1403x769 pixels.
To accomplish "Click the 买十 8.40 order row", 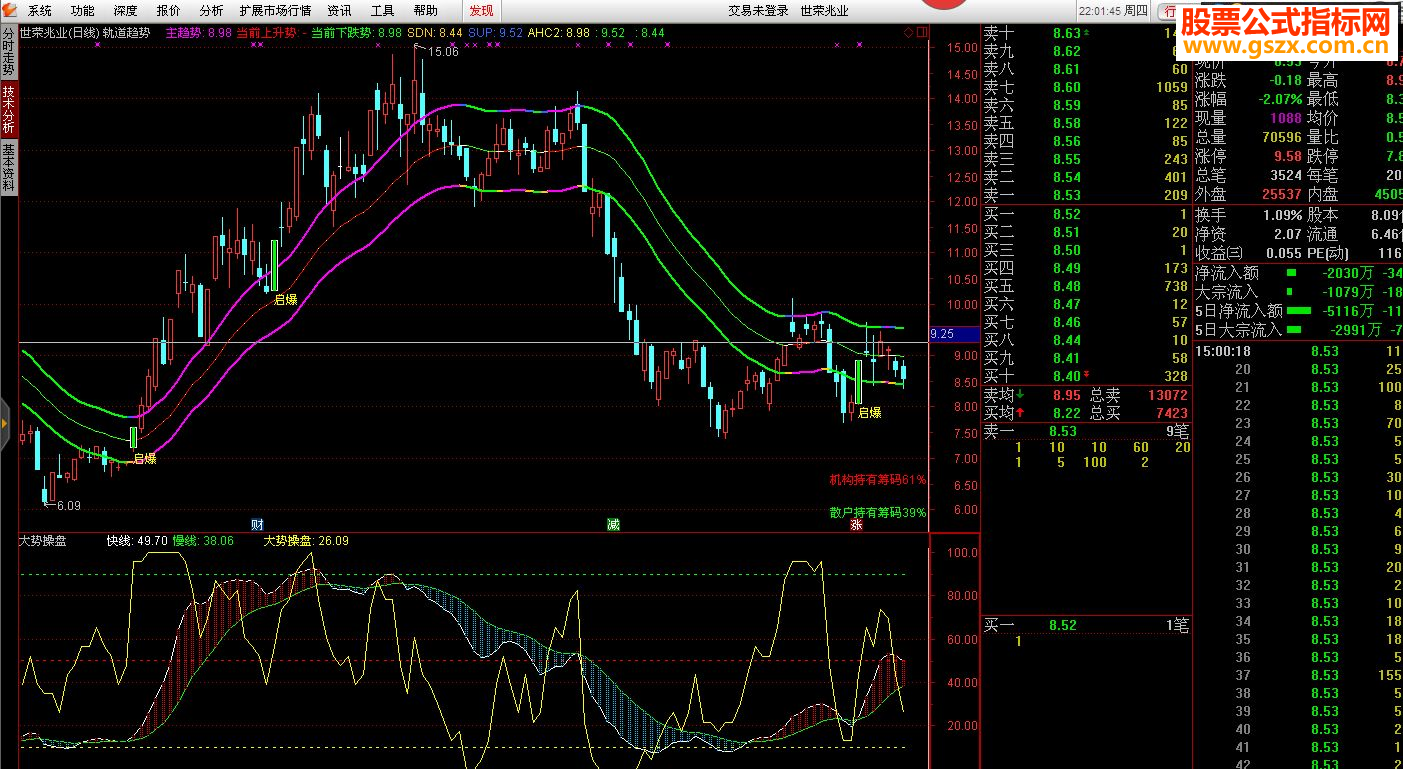I will tap(1087, 376).
